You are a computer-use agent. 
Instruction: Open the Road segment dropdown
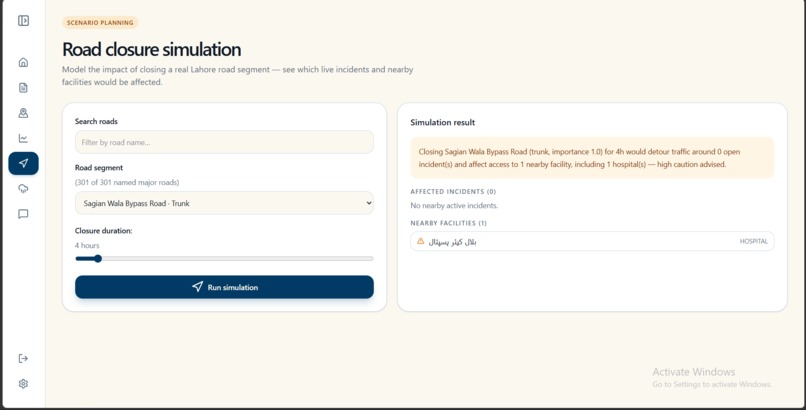pyautogui.click(x=224, y=203)
